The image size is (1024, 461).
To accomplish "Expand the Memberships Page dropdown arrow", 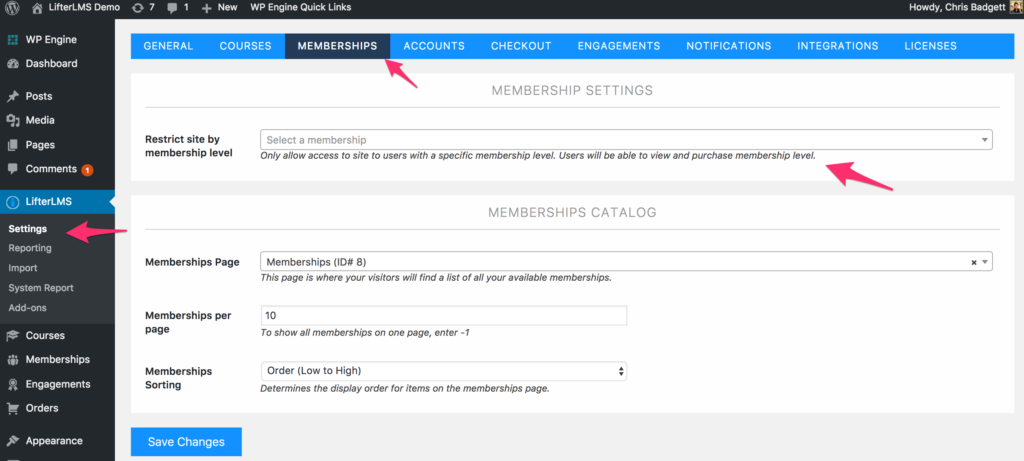I will click(x=985, y=262).
